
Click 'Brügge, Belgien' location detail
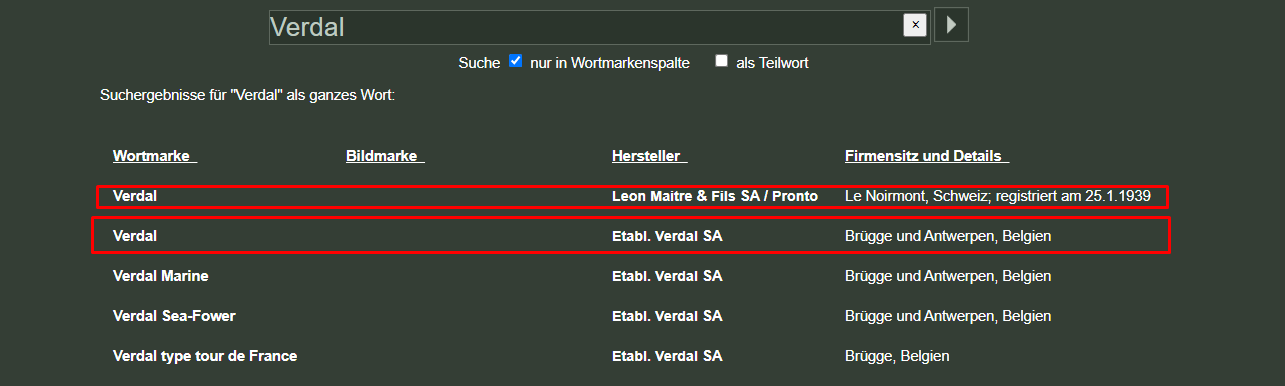tap(897, 356)
